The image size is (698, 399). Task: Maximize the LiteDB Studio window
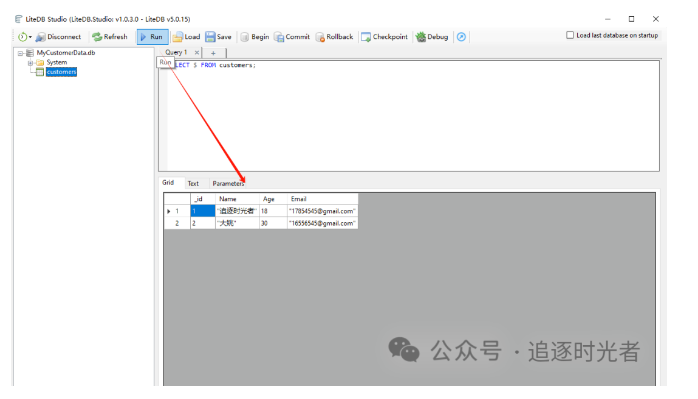point(631,19)
